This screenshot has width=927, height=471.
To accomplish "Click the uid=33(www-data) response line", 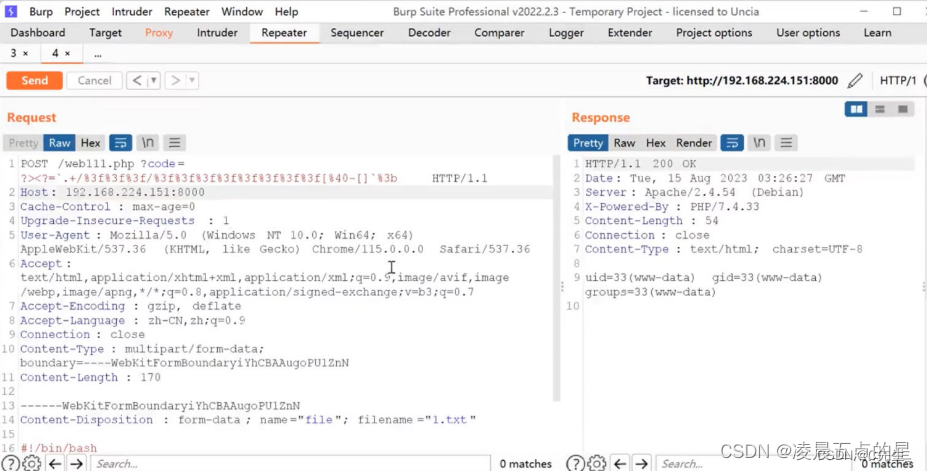I will [704, 278].
